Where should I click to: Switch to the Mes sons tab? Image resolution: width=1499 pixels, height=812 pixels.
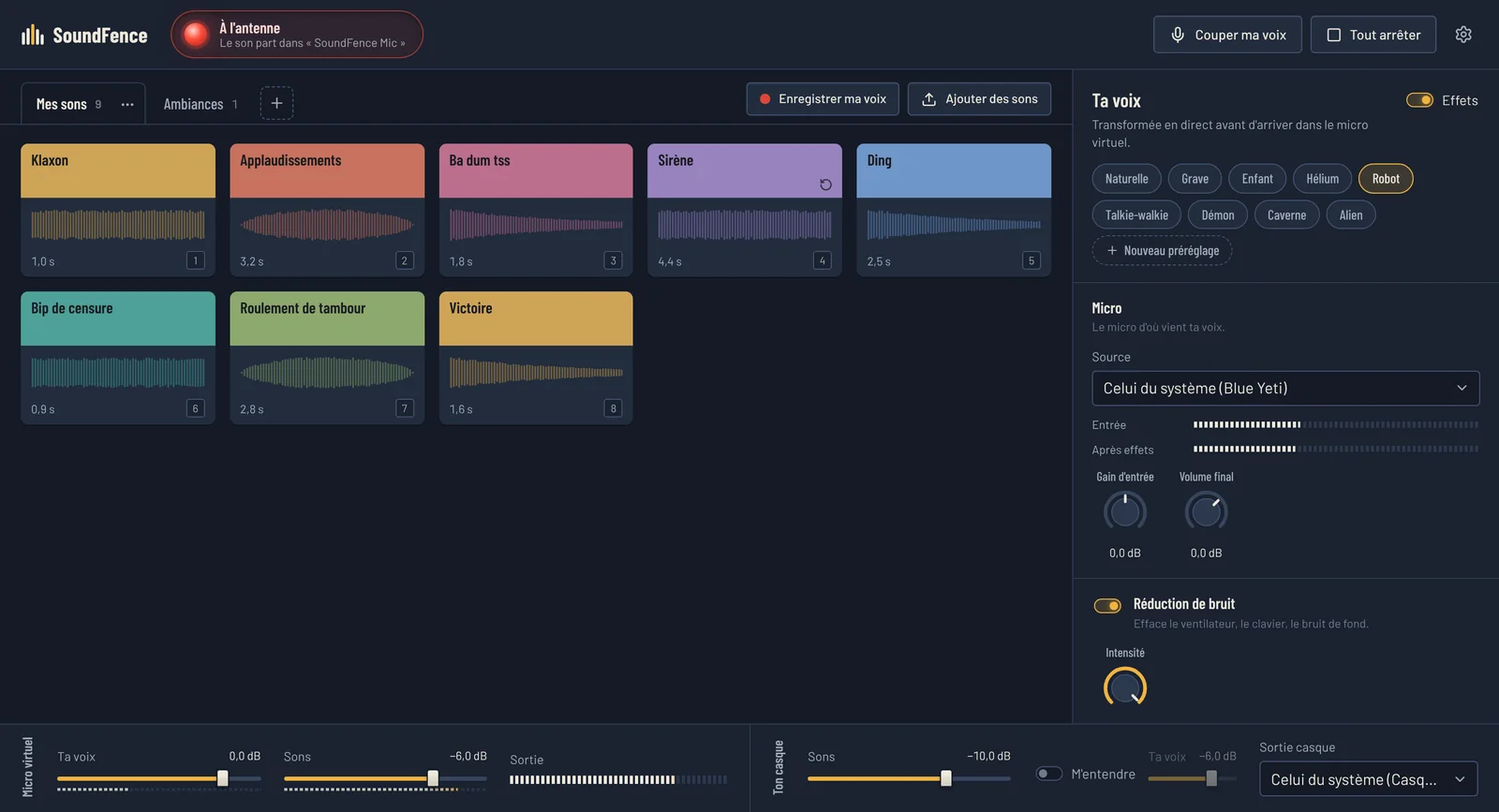click(62, 104)
